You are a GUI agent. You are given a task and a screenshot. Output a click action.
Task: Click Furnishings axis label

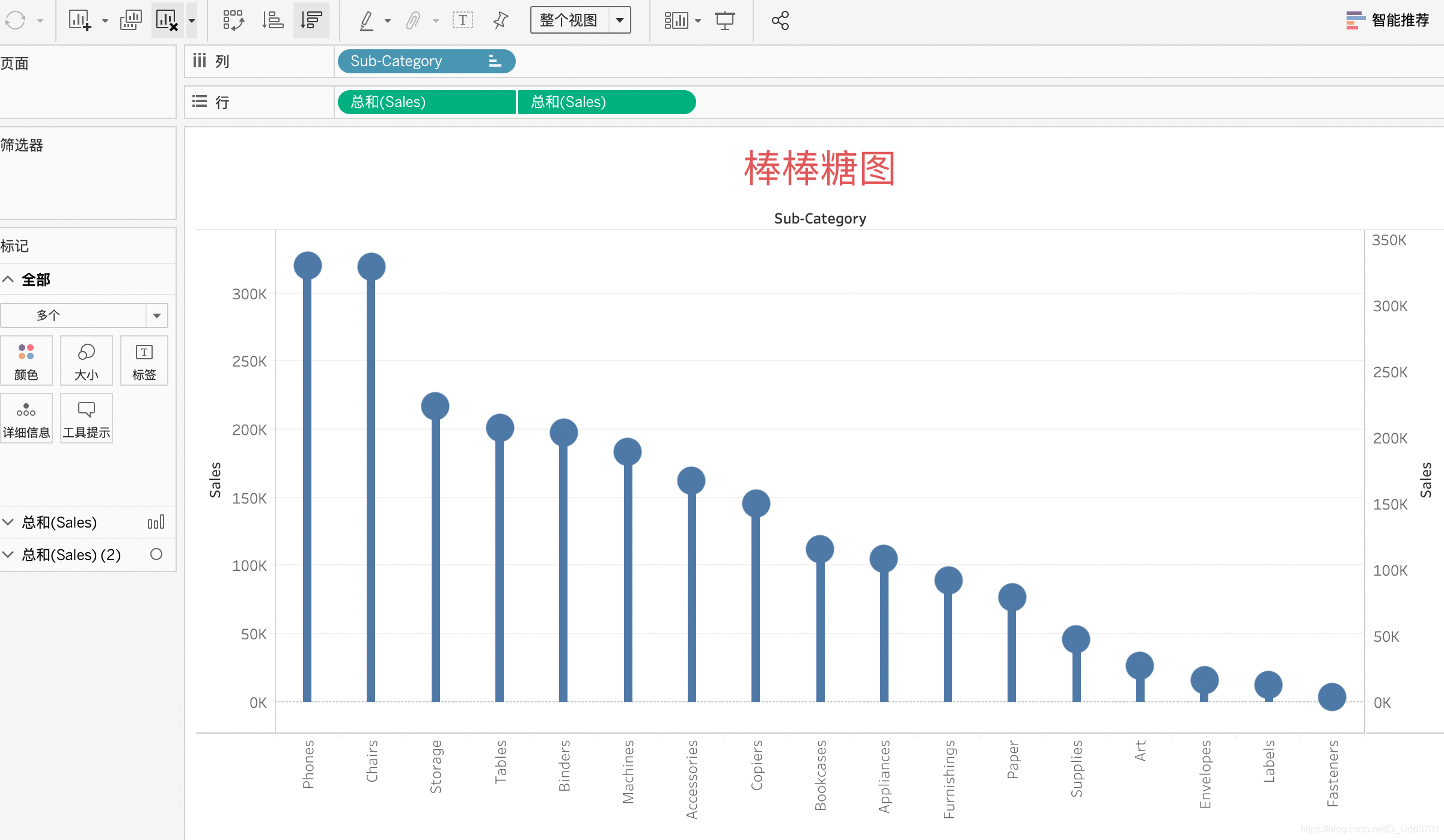[x=949, y=779]
